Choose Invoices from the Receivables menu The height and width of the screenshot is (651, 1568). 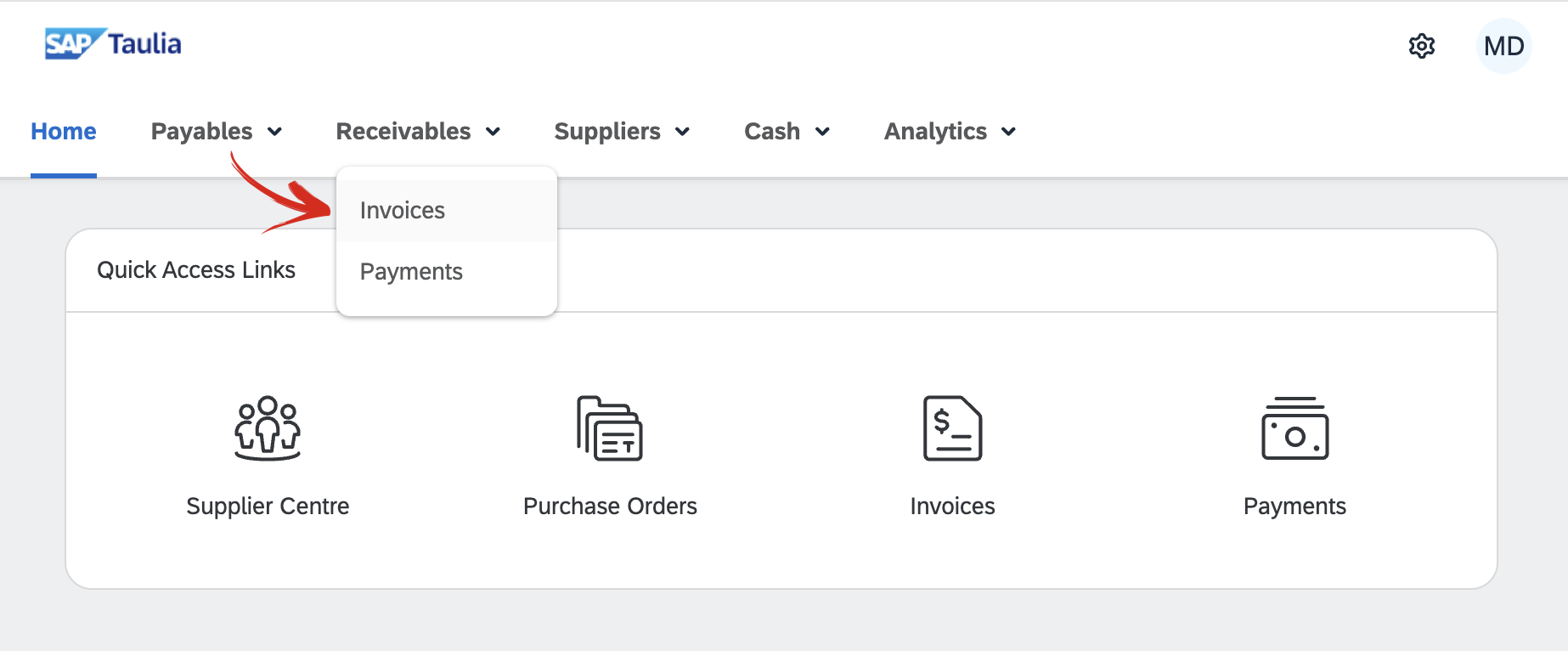(402, 210)
